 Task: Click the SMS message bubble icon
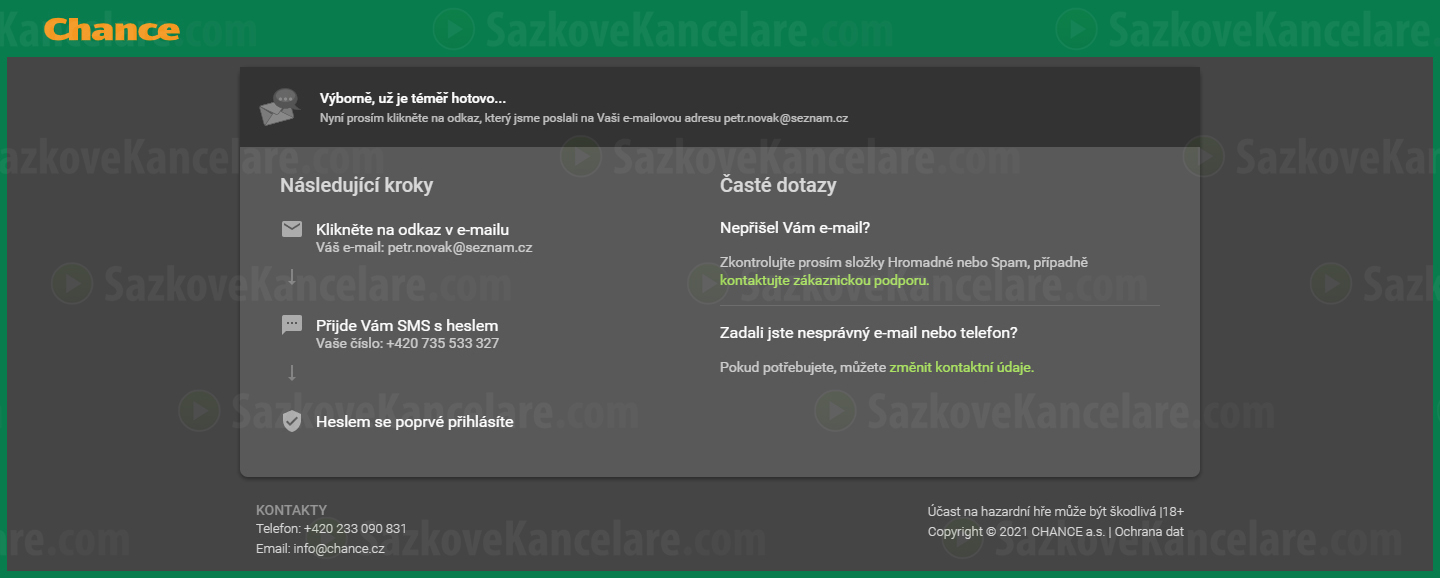coord(292,325)
